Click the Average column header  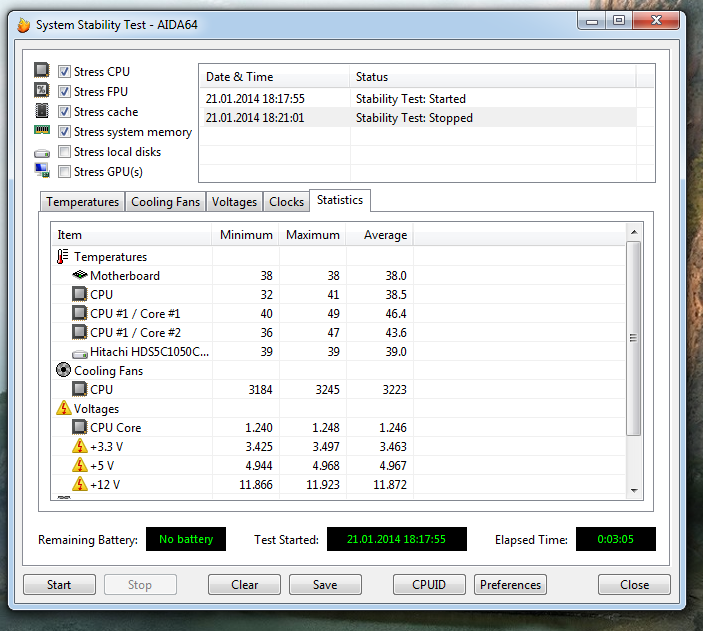(x=379, y=235)
